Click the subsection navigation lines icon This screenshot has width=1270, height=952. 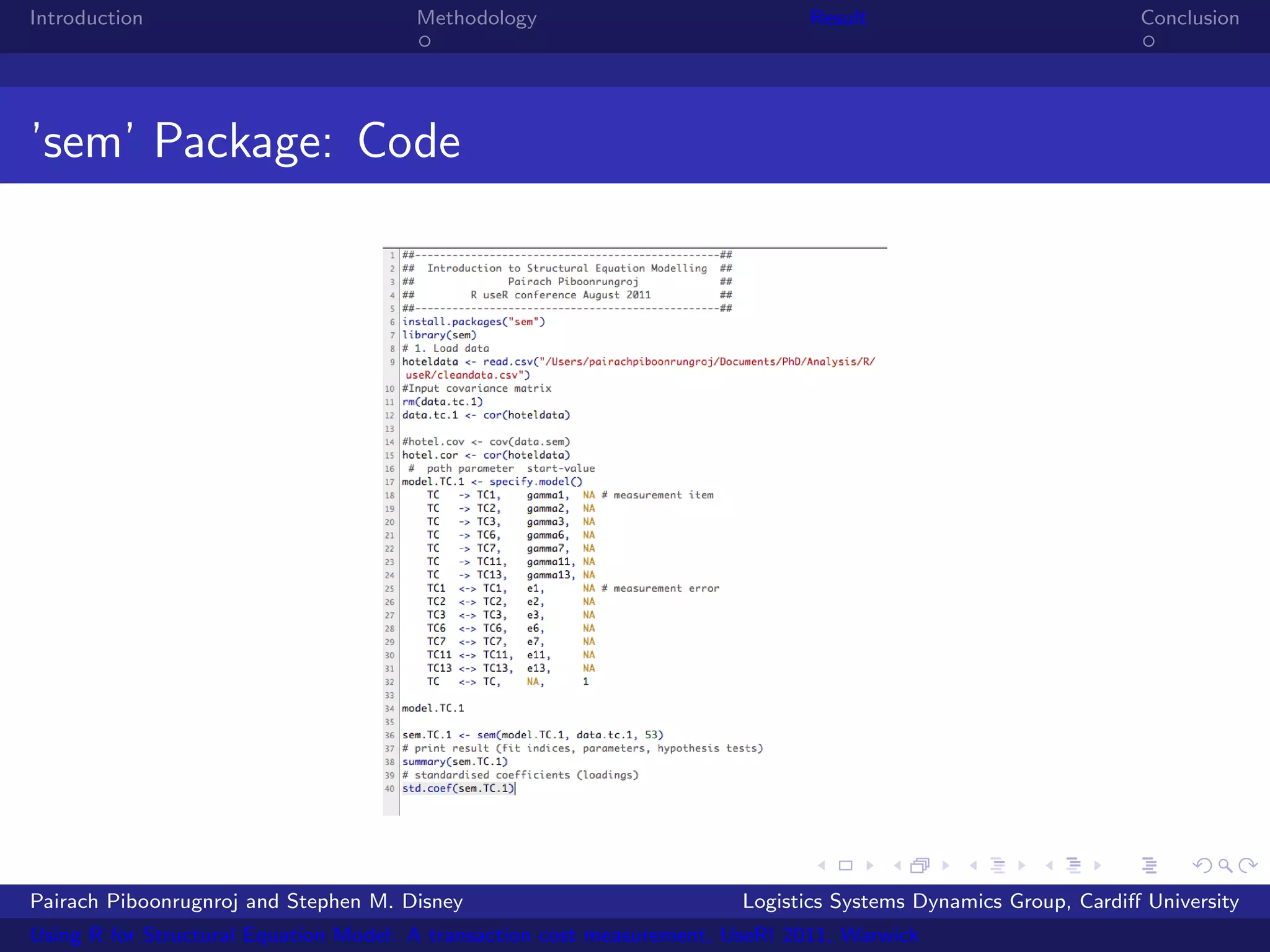[997, 865]
